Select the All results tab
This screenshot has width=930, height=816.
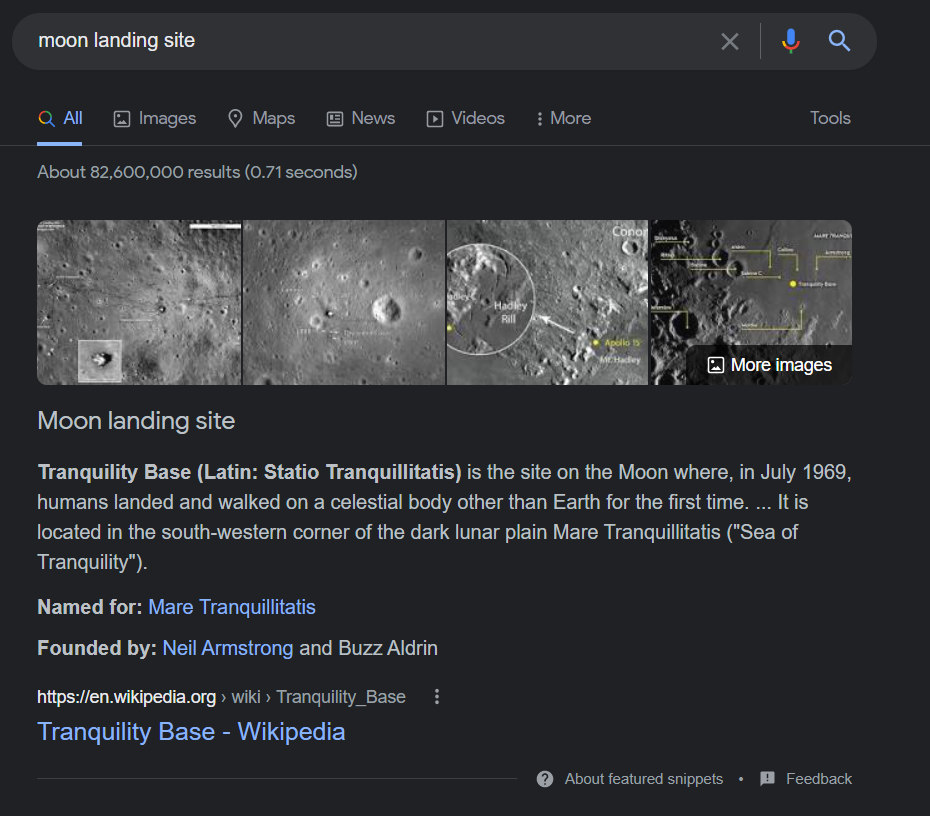click(x=60, y=119)
